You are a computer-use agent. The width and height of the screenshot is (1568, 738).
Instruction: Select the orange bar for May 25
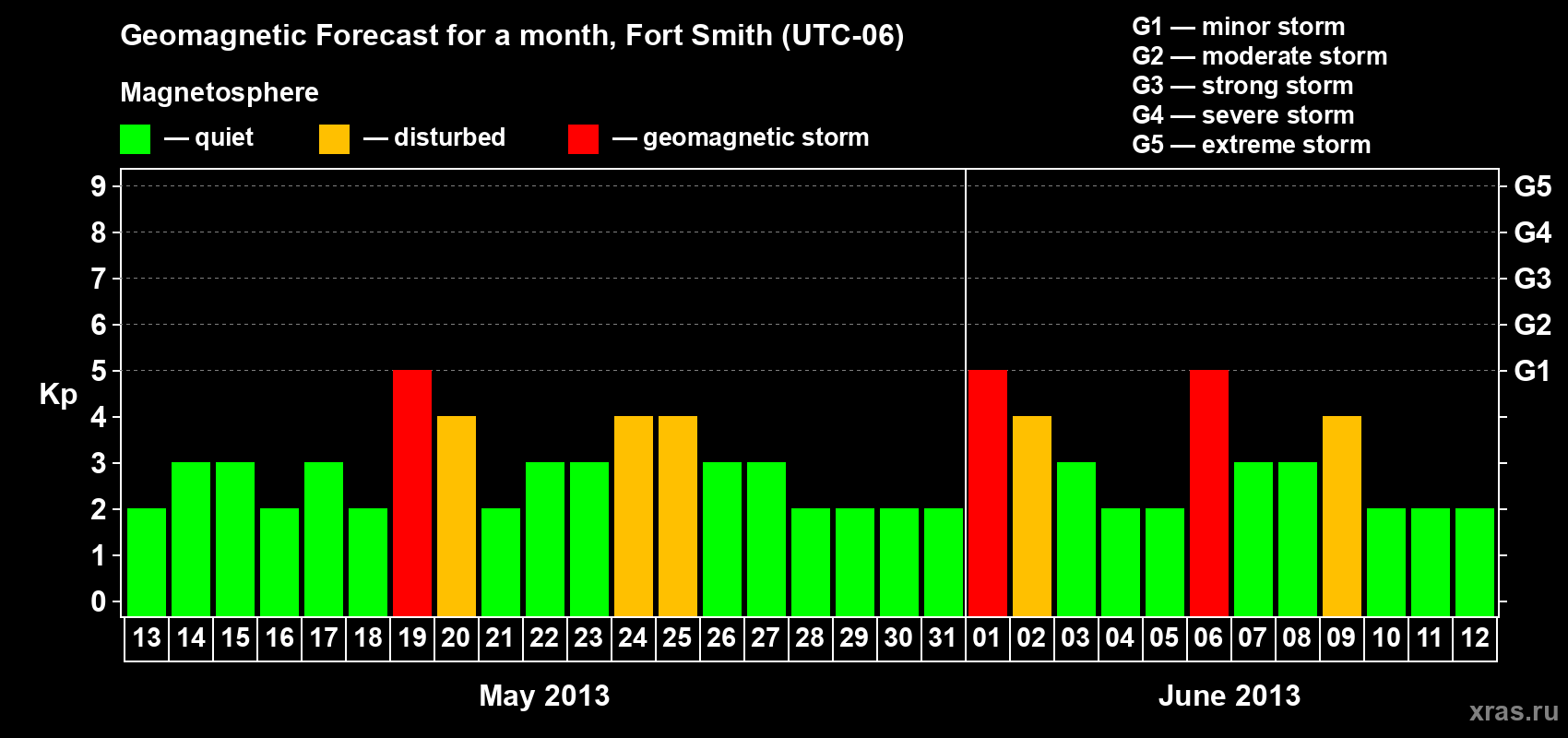[x=678, y=517]
